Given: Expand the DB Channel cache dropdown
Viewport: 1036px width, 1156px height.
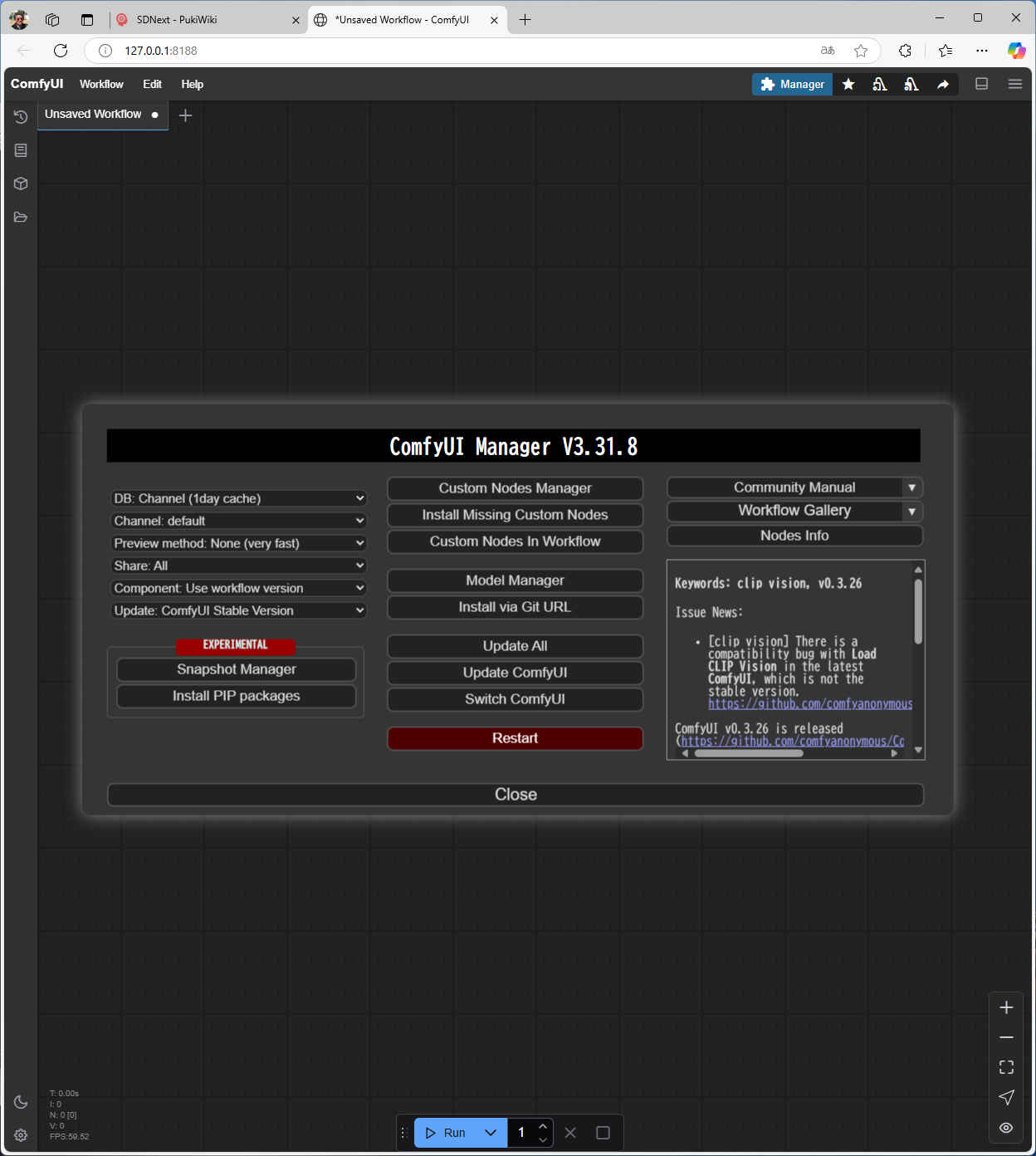Looking at the screenshot, I should pyautogui.click(x=239, y=498).
